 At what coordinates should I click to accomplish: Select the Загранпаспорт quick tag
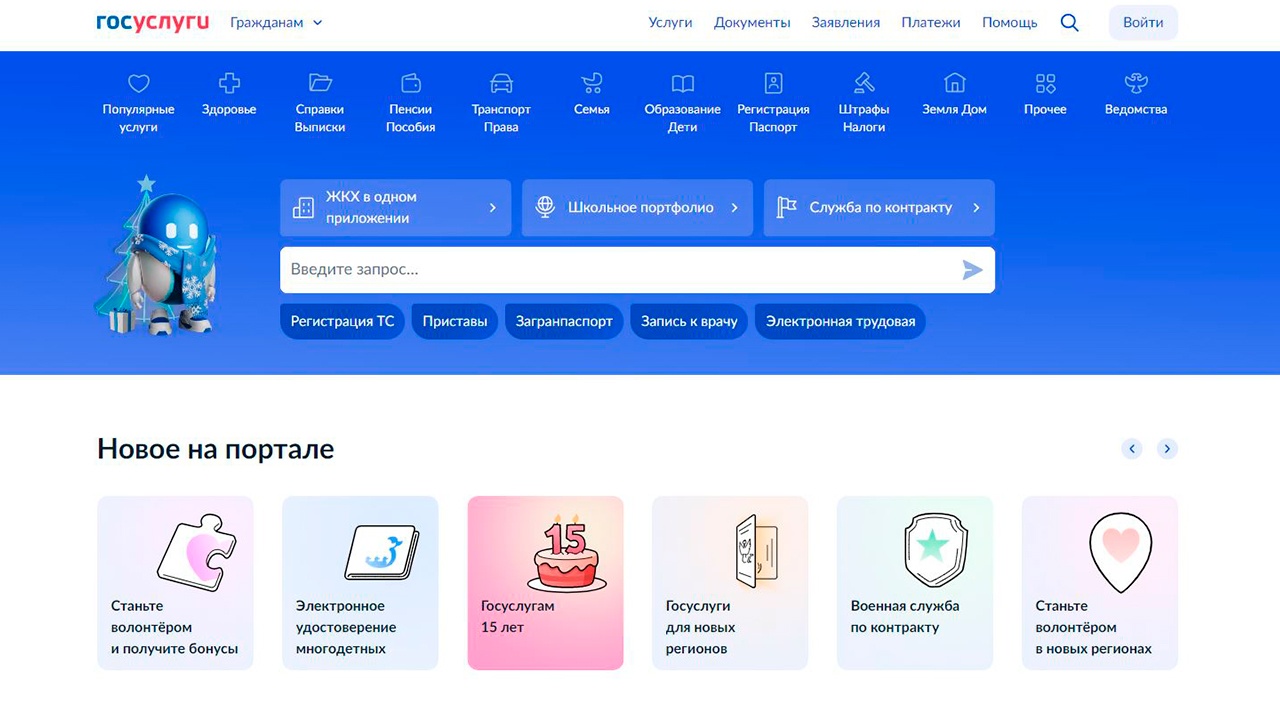pos(564,322)
